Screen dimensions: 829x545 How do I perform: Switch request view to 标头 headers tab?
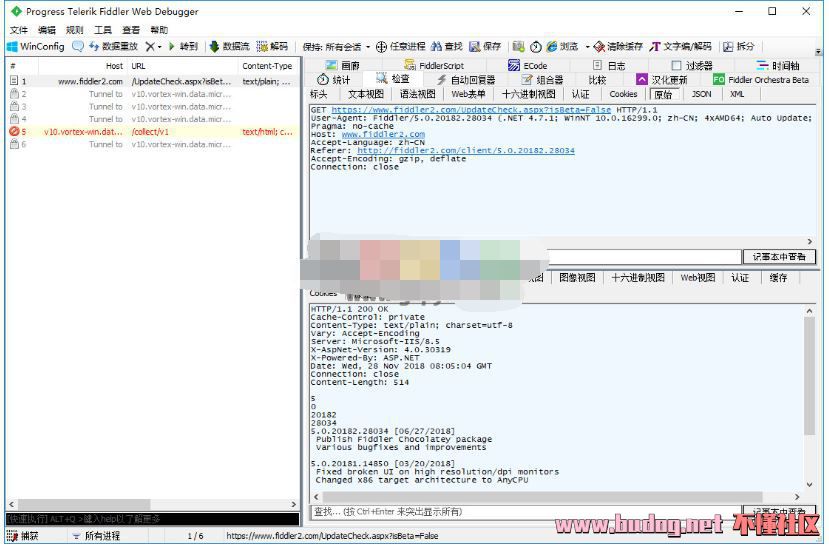click(x=319, y=94)
